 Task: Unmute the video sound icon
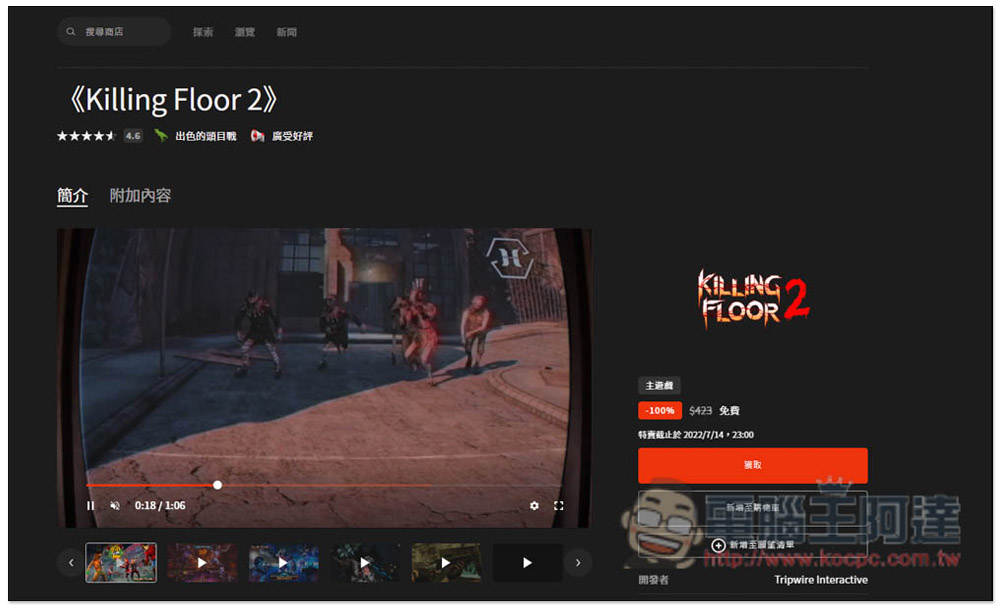tap(115, 505)
